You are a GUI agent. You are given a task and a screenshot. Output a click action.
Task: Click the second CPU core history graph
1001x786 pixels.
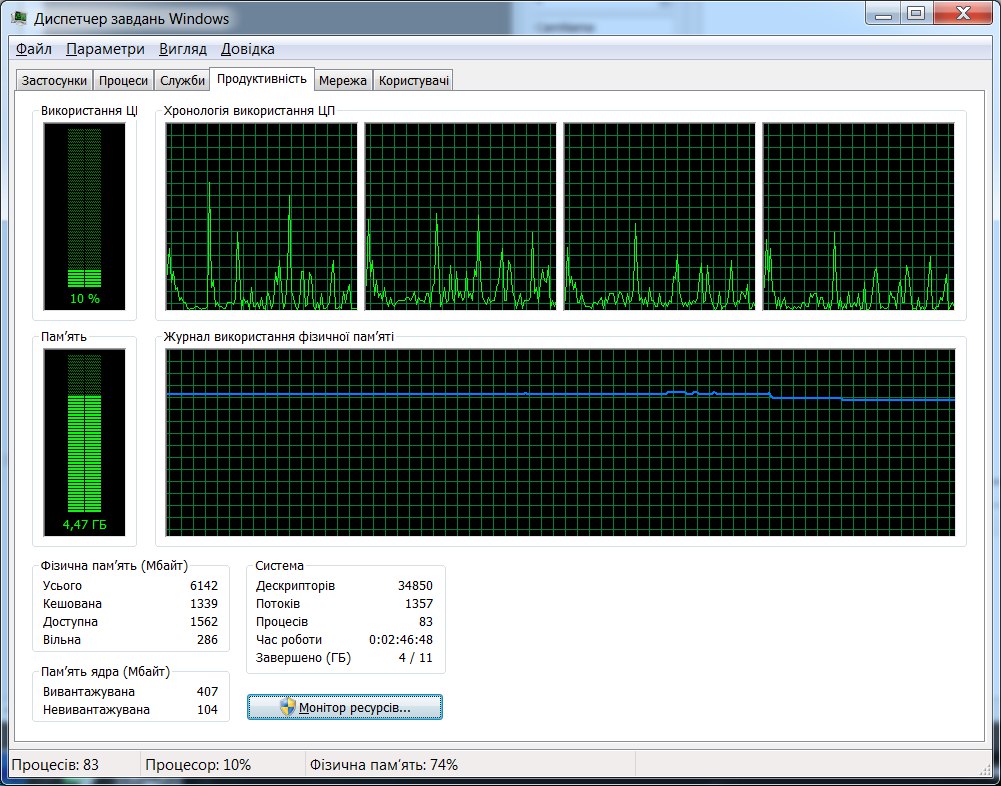[460, 216]
